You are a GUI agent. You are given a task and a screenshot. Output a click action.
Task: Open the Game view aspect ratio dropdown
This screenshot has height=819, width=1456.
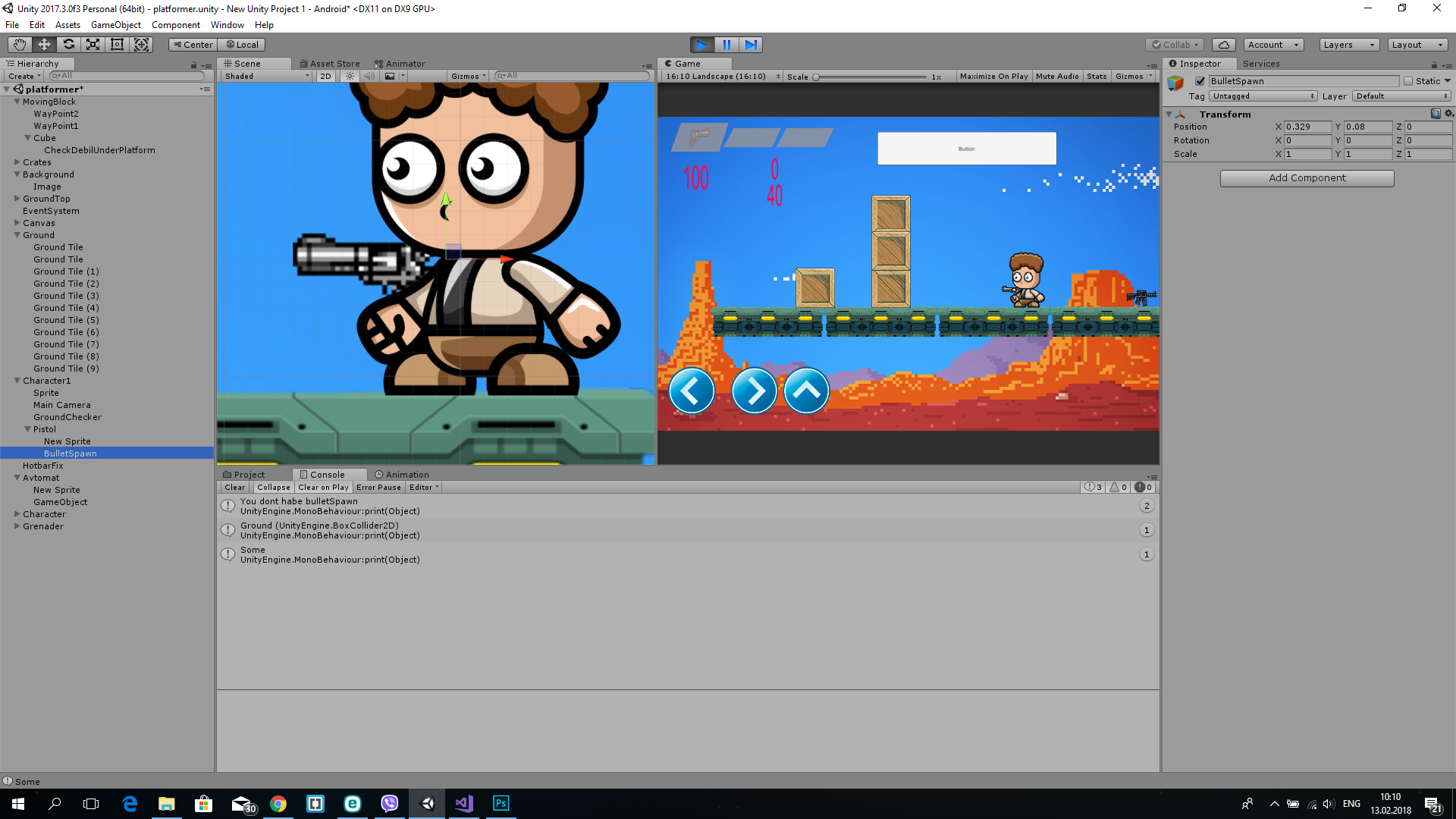pos(722,76)
